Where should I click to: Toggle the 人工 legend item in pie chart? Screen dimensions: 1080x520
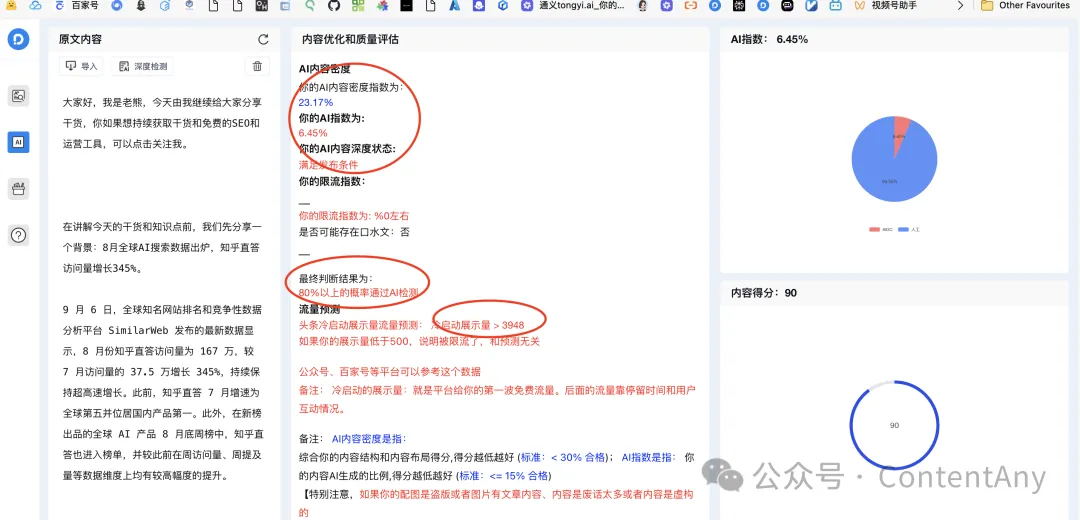pos(909,230)
